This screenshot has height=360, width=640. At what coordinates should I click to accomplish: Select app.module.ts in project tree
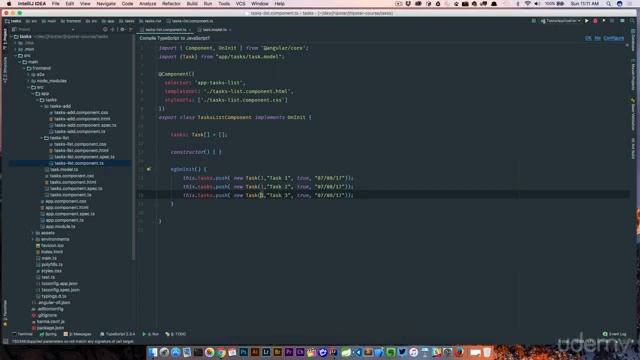58,227
